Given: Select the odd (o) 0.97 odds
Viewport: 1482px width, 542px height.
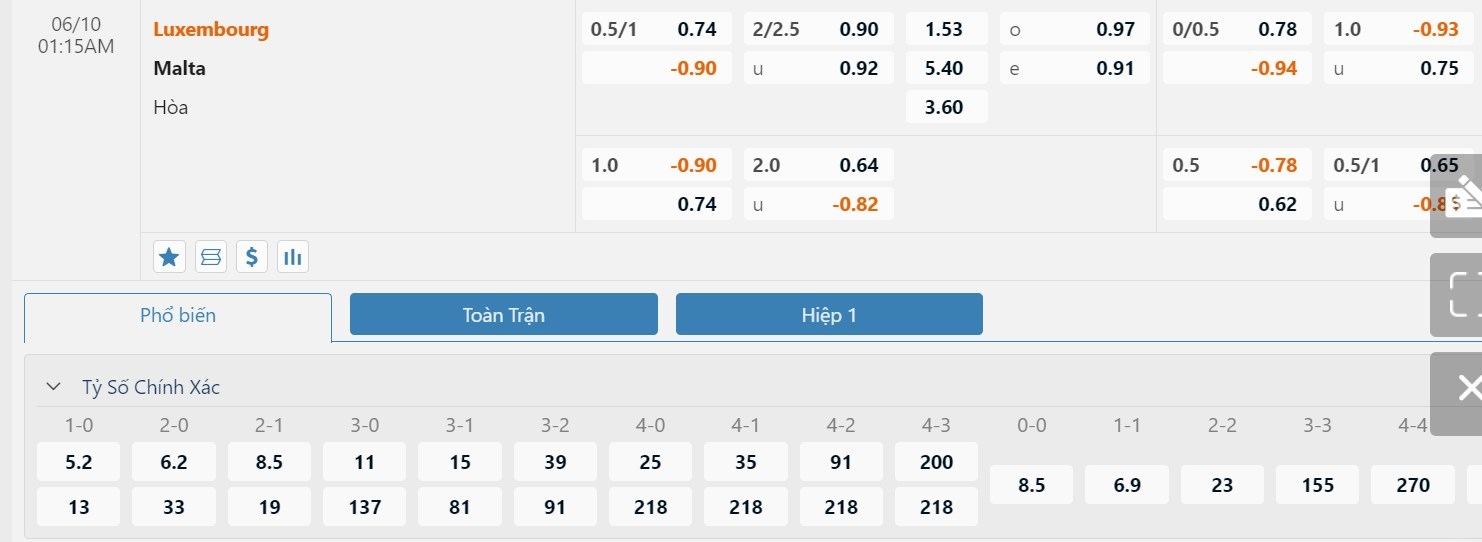Looking at the screenshot, I should point(1075,29).
